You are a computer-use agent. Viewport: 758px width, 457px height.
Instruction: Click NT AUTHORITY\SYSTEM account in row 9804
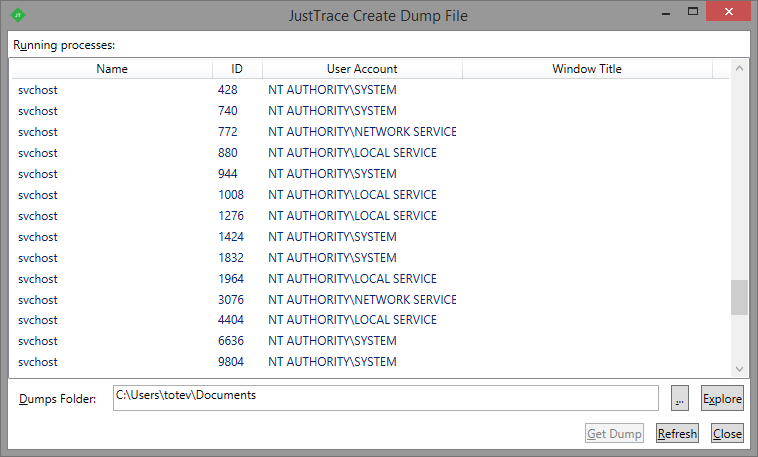point(333,362)
